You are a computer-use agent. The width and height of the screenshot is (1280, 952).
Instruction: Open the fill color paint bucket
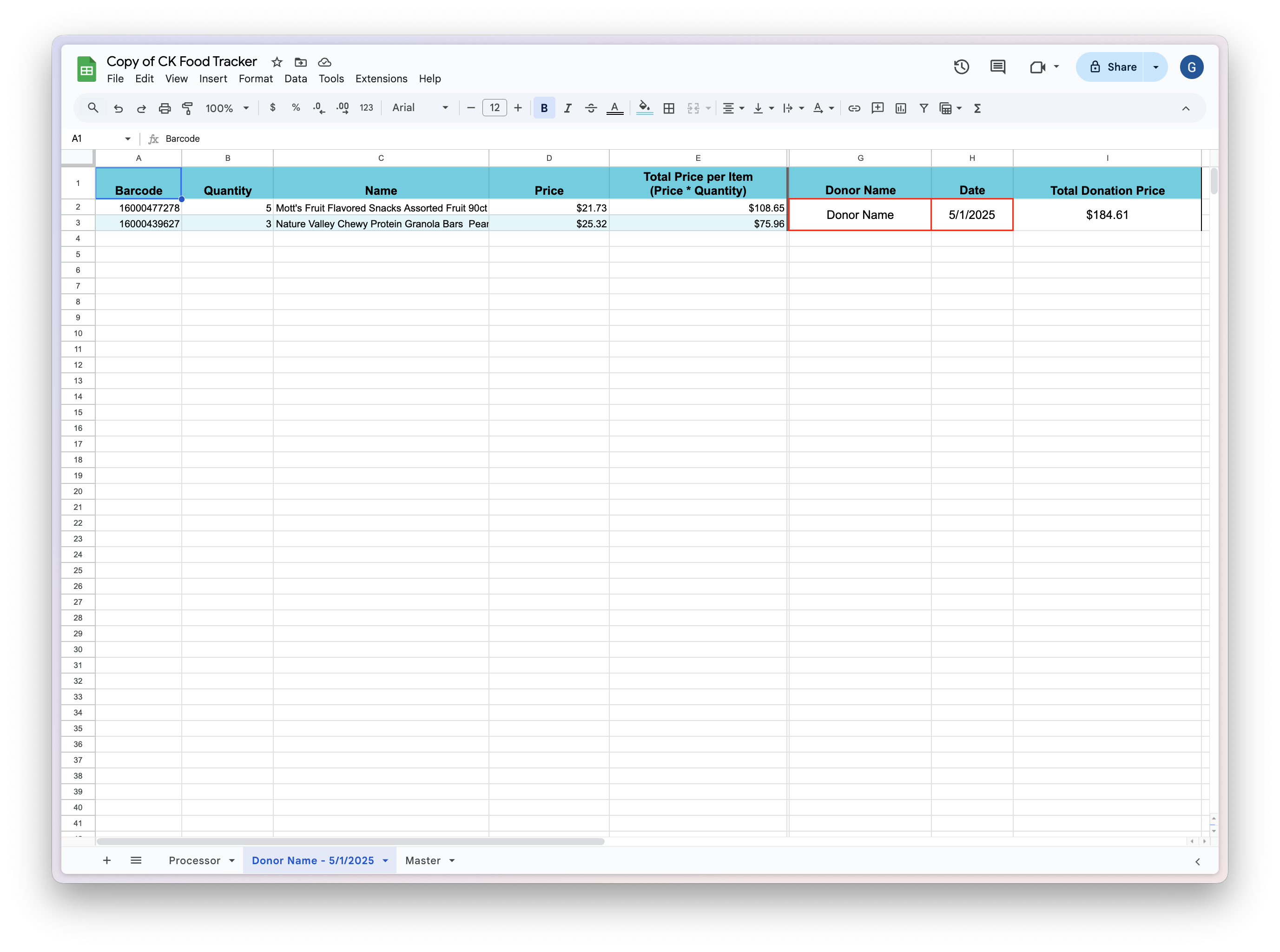click(x=644, y=108)
